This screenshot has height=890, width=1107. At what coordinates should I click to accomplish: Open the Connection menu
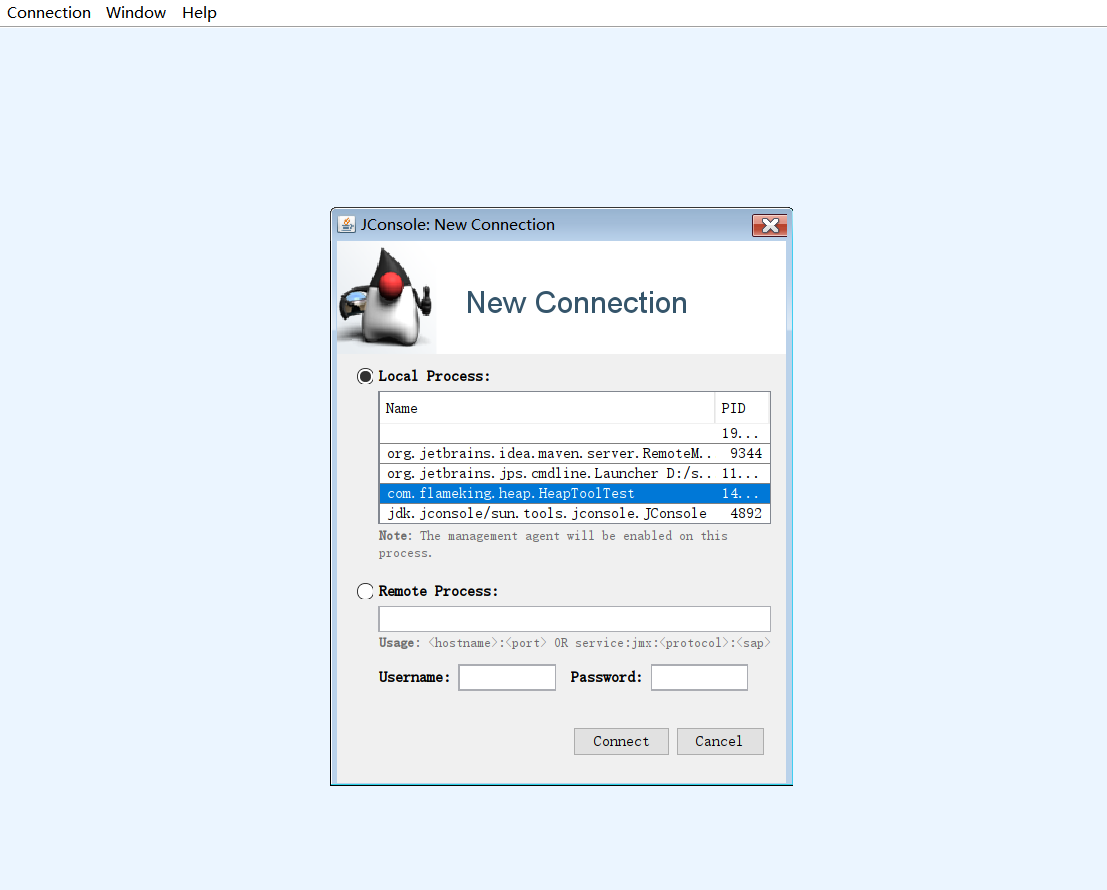49,13
